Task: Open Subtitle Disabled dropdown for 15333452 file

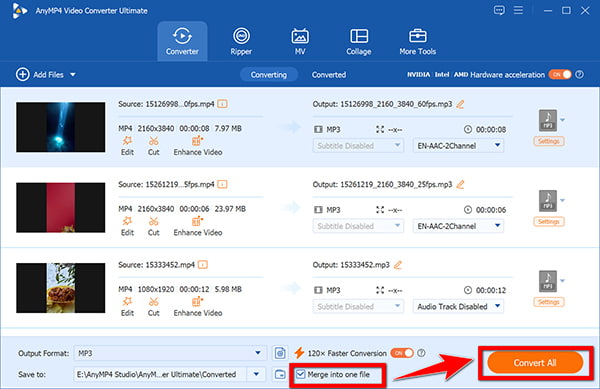Action: point(358,306)
